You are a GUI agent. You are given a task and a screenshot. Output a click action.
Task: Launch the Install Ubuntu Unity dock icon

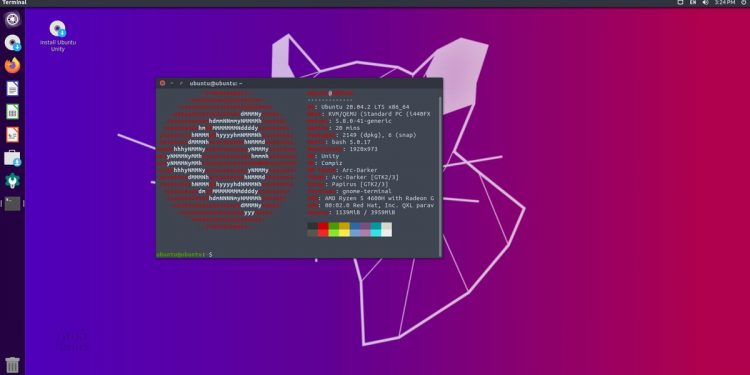click(x=12, y=43)
